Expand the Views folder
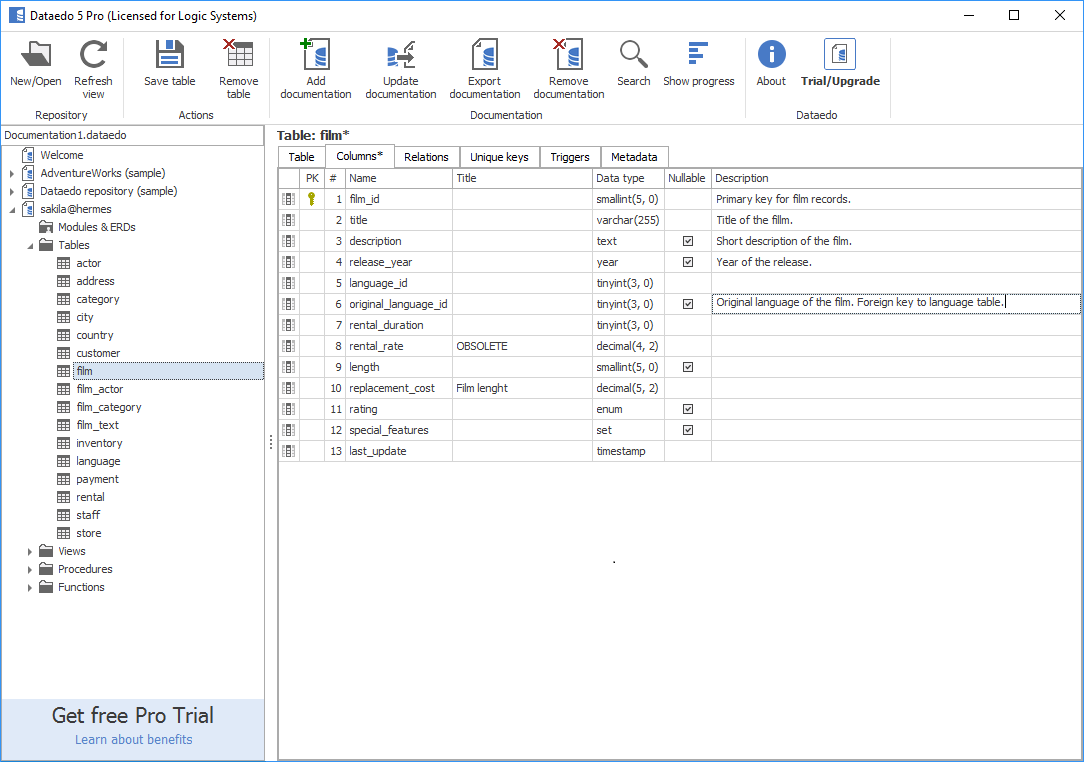This screenshot has width=1084, height=762. (x=30, y=551)
